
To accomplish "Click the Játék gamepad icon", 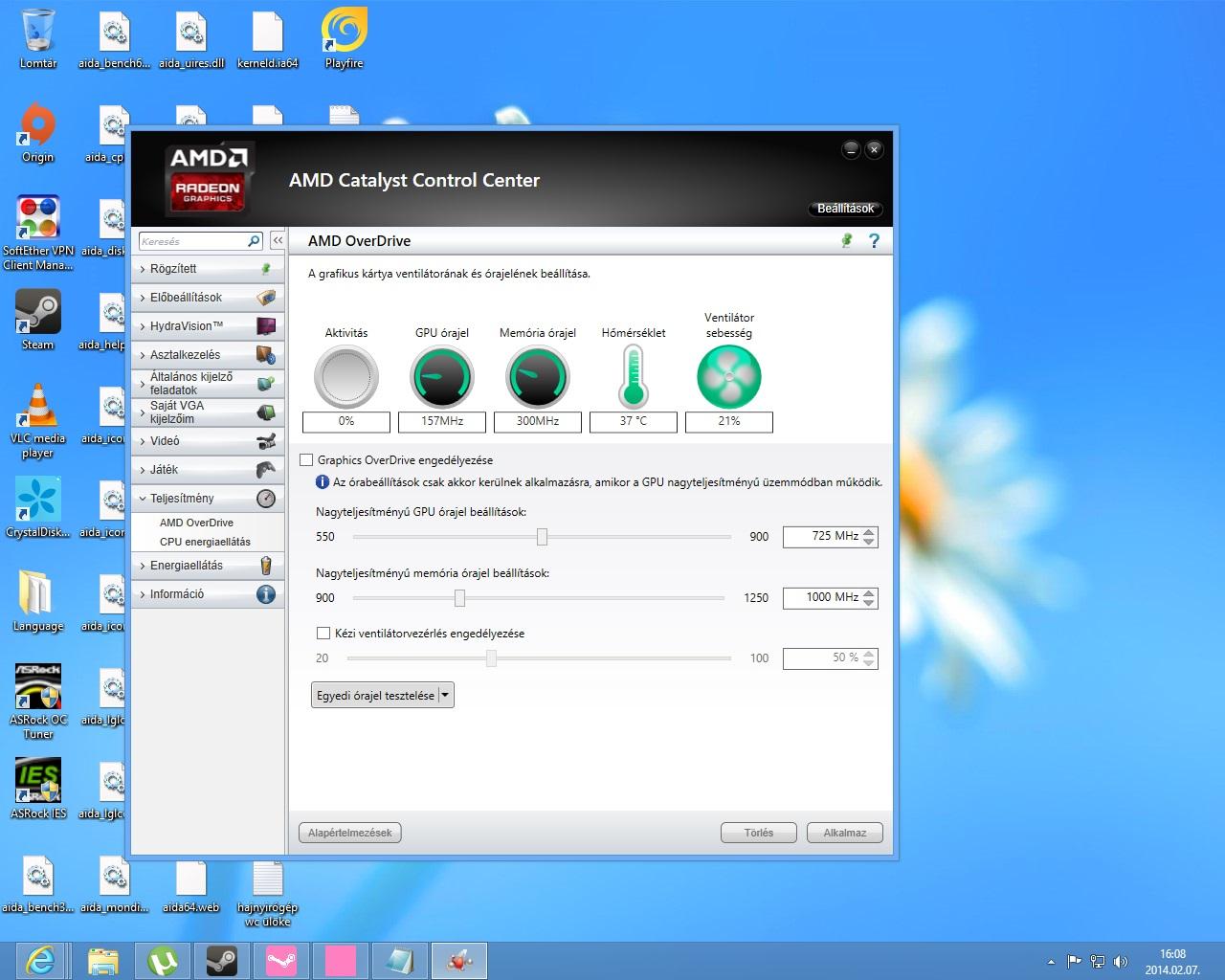I will 266,470.
